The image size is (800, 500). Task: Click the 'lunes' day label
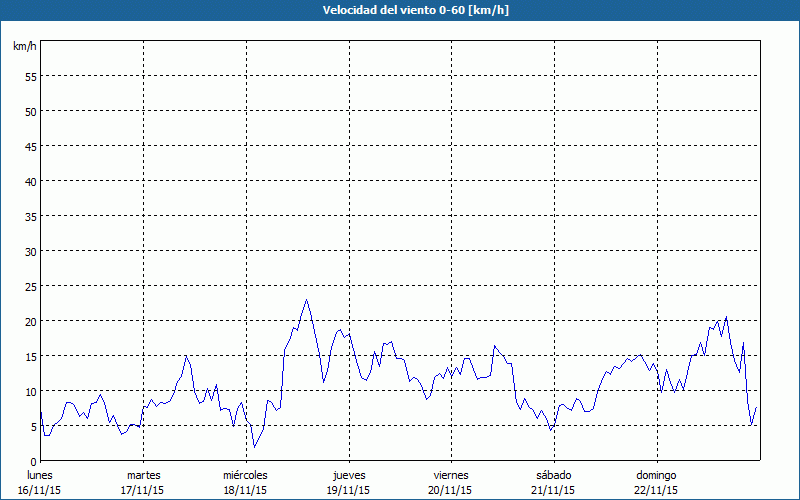tap(40, 475)
